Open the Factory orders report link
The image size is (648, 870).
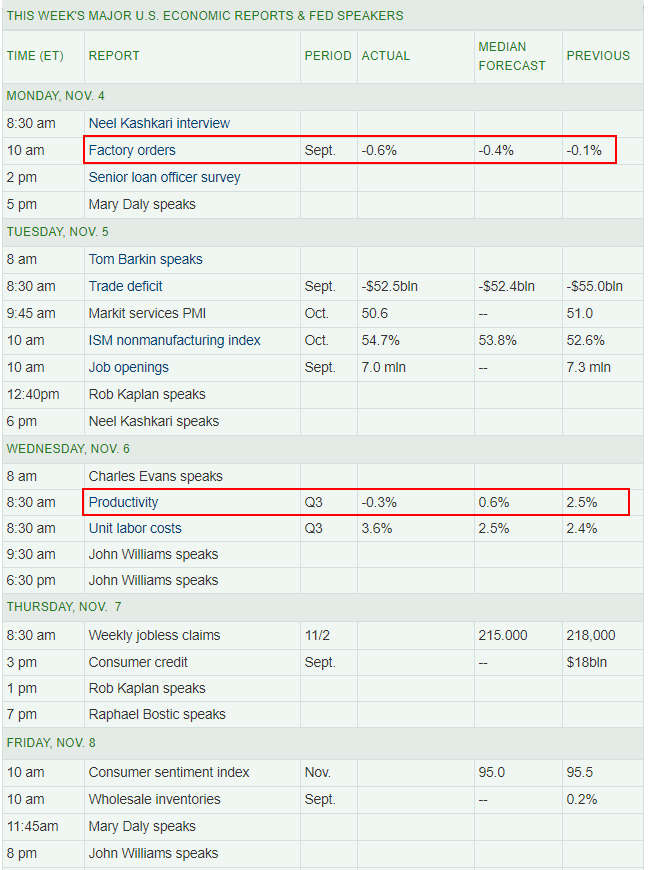pyautogui.click(x=132, y=150)
